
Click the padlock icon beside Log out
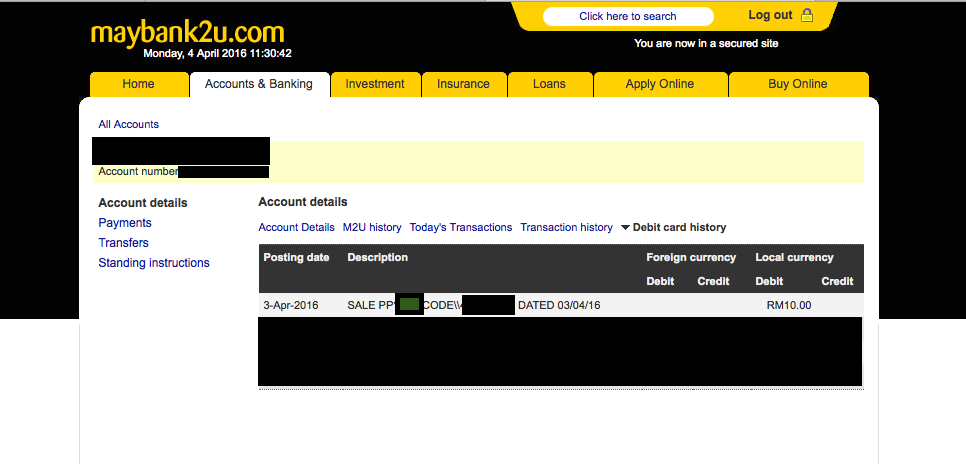pos(806,15)
